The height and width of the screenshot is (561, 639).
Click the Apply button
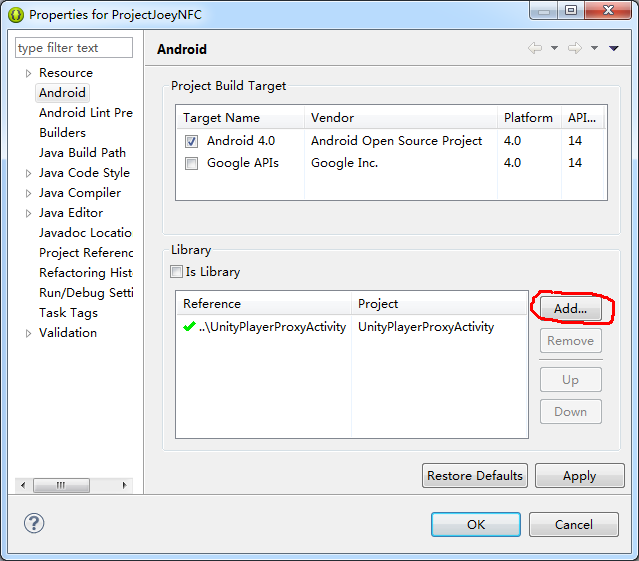pos(579,476)
